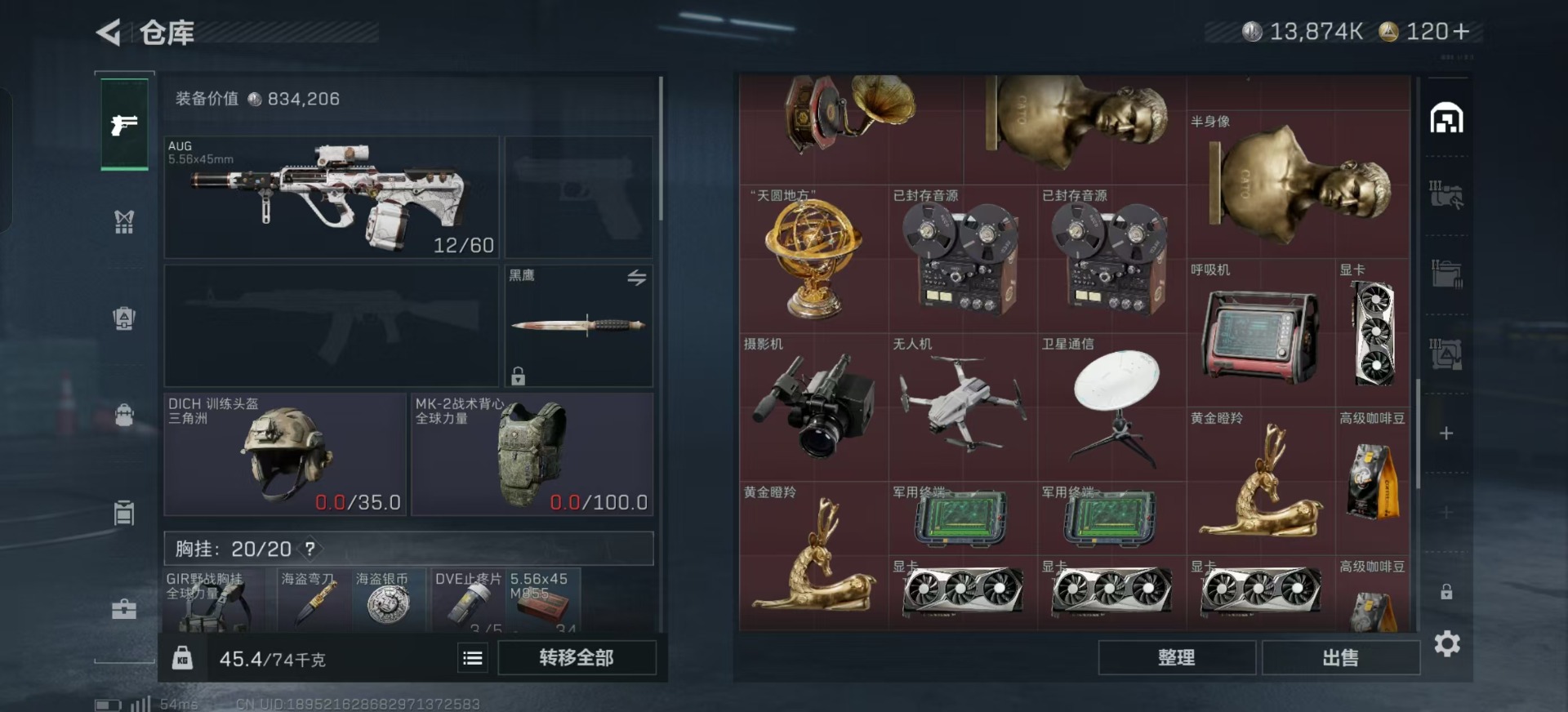
Task: Click the question mark next to 胸挂 20/20
Action: 310,549
